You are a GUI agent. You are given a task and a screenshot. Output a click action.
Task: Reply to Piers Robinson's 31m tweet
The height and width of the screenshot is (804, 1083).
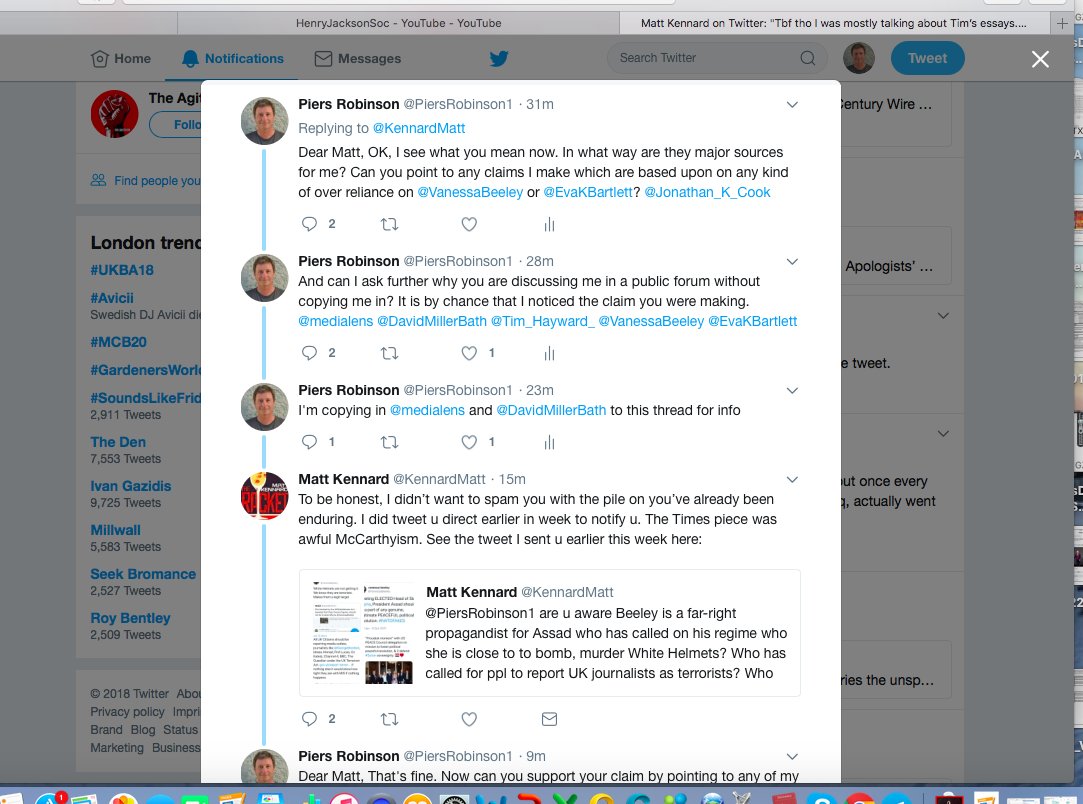(x=309, y=224)
